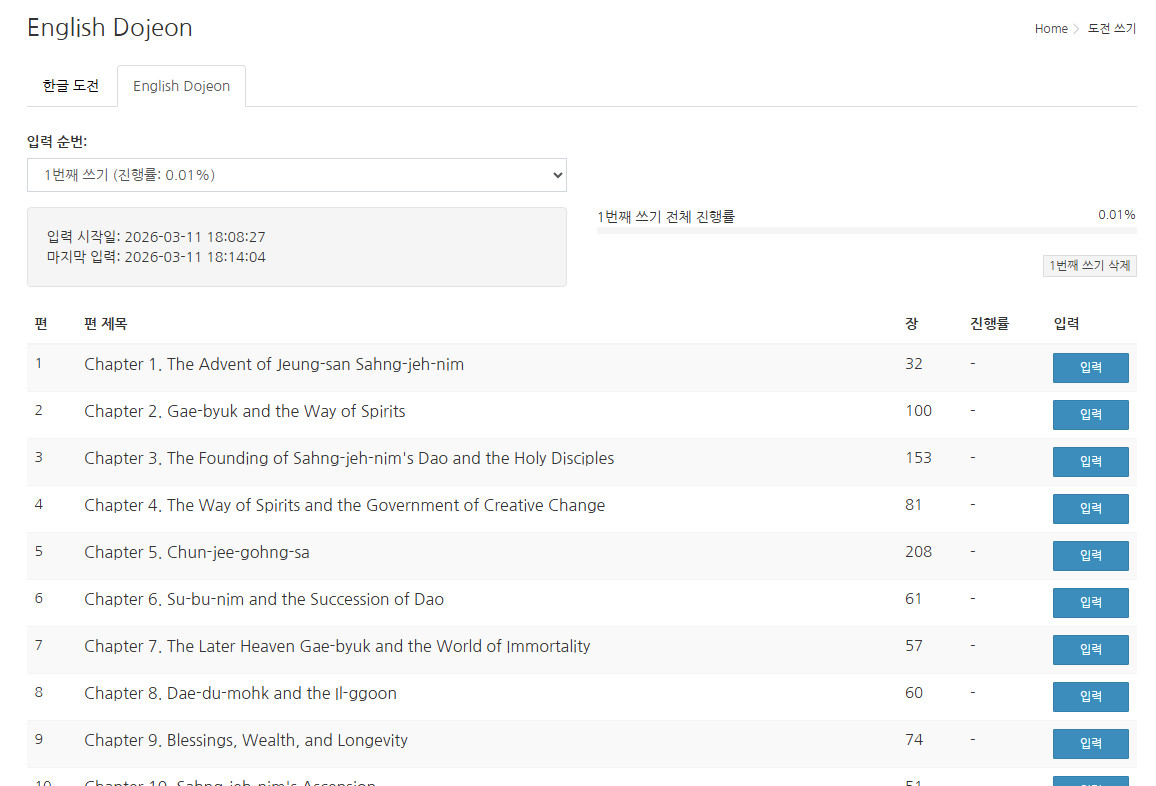Select the English Dojeon tab
1156x786 pixels.
tap(181, 86)
